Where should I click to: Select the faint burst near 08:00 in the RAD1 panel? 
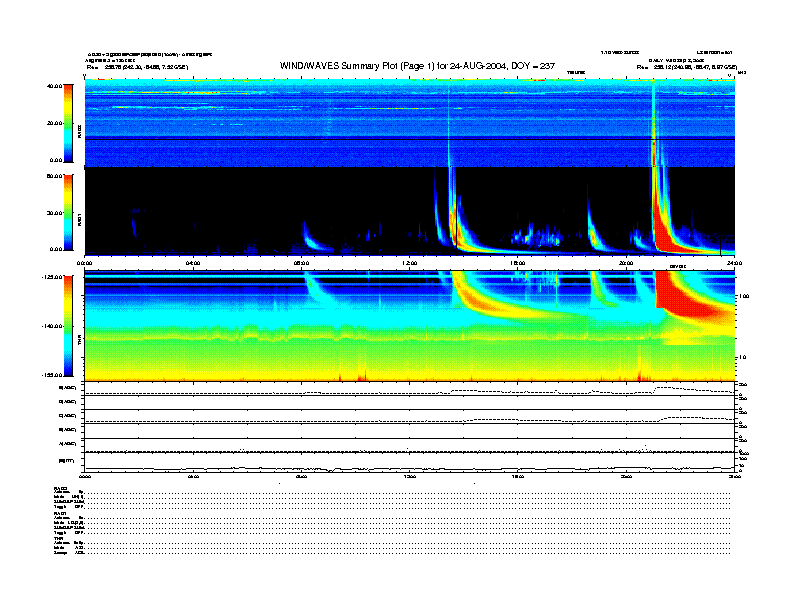(312, 239)
